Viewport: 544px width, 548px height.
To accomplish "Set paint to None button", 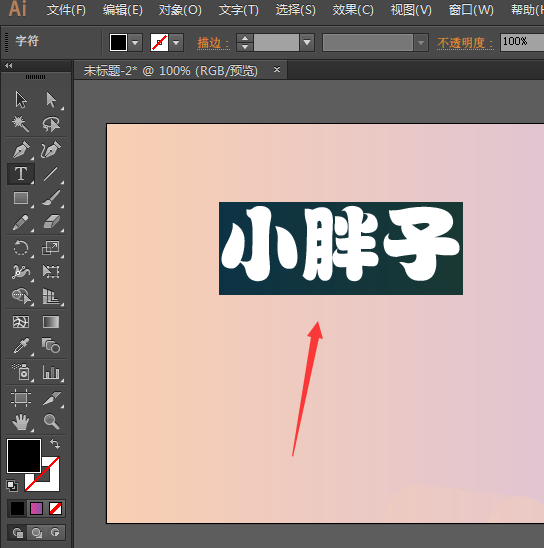I will pyautogui.click(x=55, y=509).
